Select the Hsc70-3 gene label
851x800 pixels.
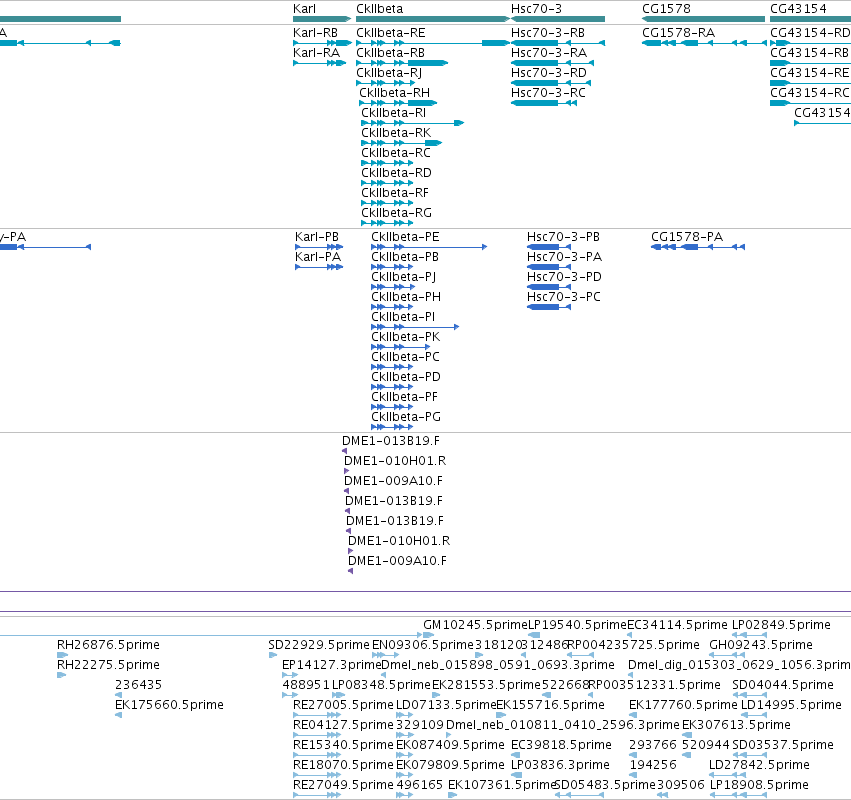536,9
